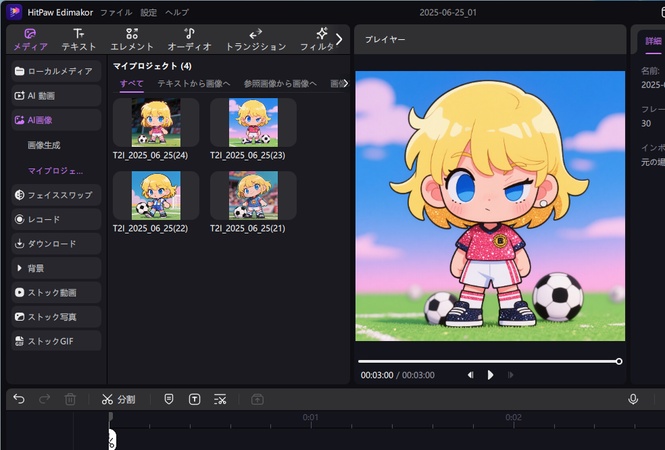The image size is (665, 450).
Task: Select thumbnail T2I_2025_06_25(21)
Action: point(253,195)
